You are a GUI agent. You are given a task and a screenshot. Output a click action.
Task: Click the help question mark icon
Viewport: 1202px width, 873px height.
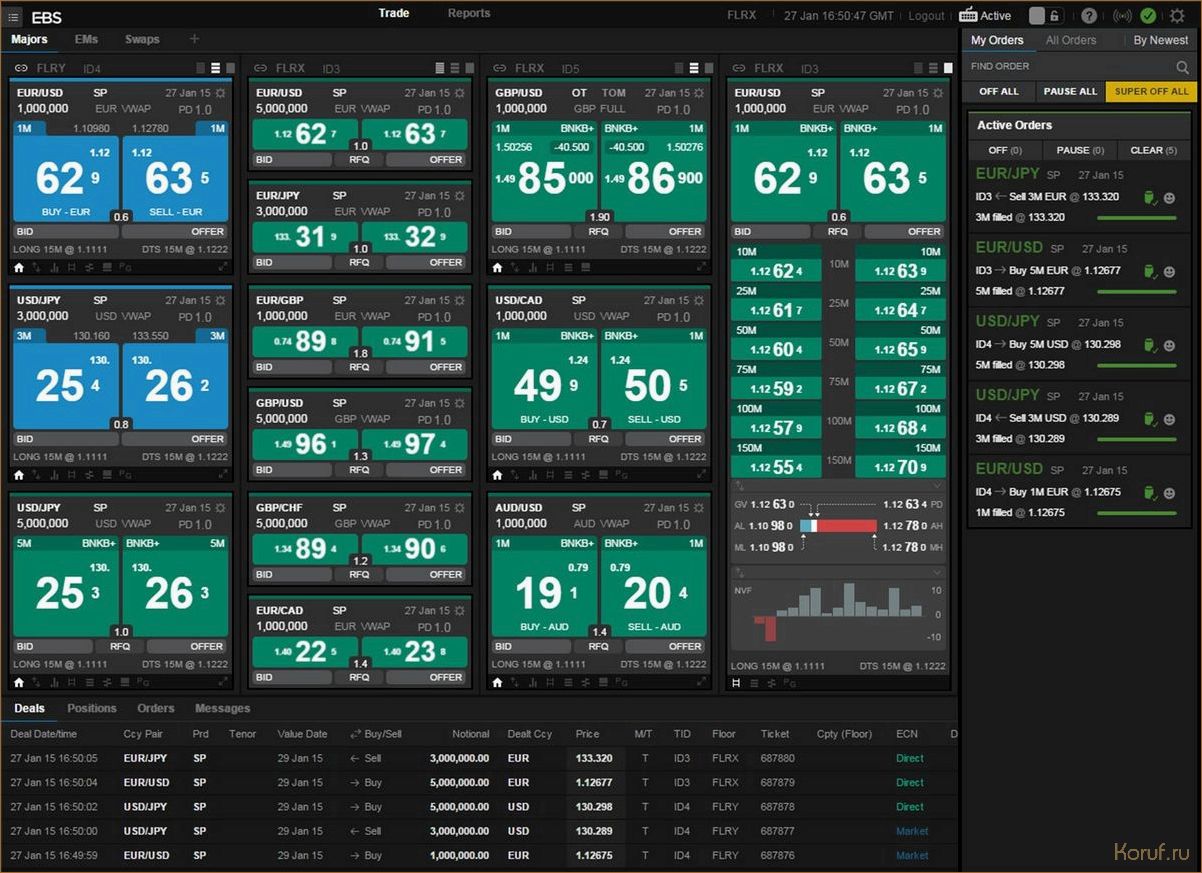(1089, 16)
